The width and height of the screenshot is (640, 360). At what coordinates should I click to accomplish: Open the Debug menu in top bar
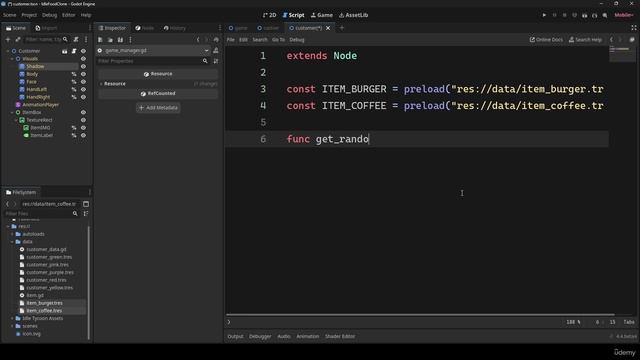[49, 15]
